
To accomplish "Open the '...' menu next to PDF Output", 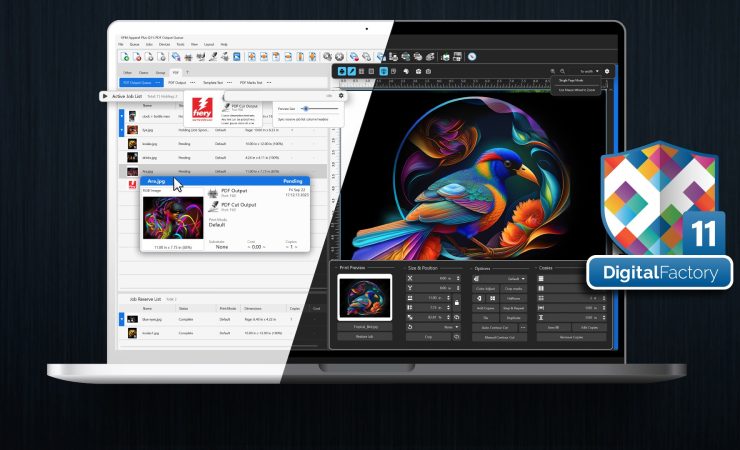I will 193,83.
